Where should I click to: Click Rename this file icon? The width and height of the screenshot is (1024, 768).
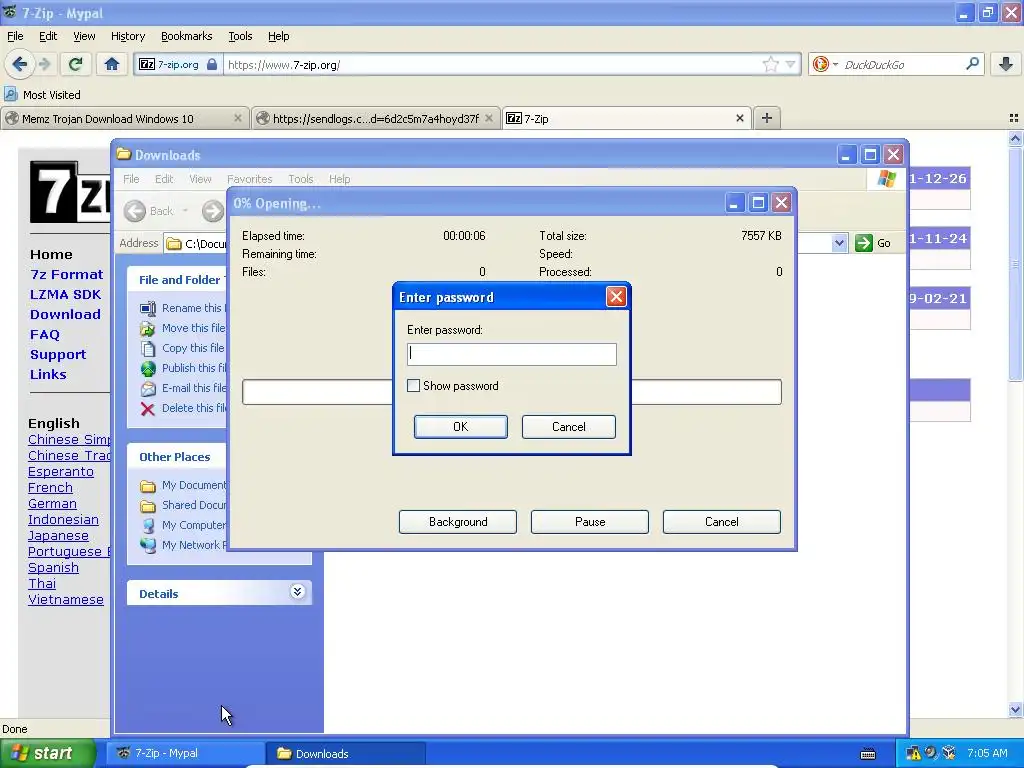pyautogui.click(x=148, y=308)
